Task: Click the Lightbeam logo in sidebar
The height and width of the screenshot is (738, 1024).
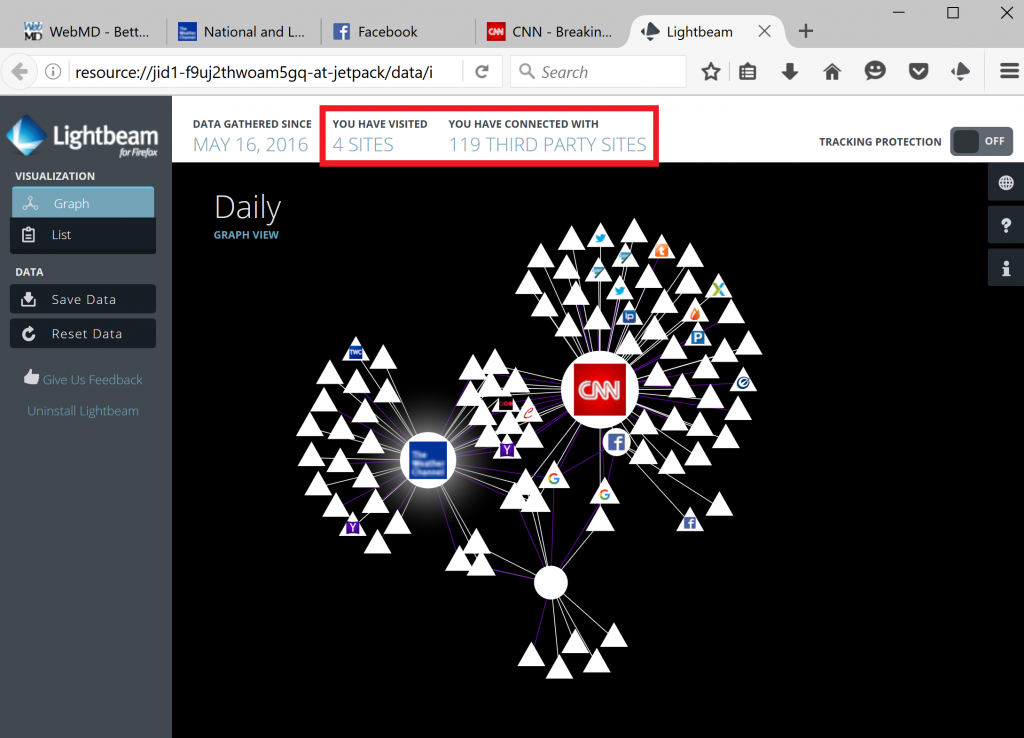Action: 82,136
